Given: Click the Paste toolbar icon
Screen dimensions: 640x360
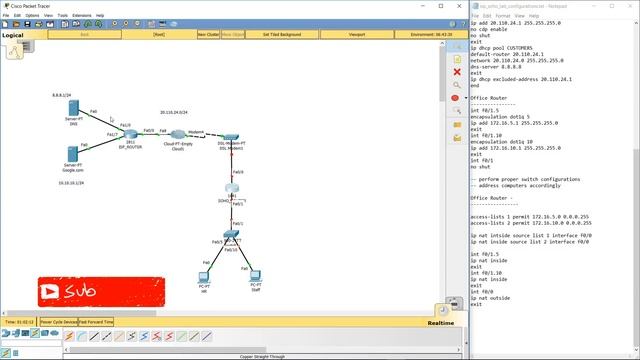Looking at the screenshot, I should click(76, 24).
